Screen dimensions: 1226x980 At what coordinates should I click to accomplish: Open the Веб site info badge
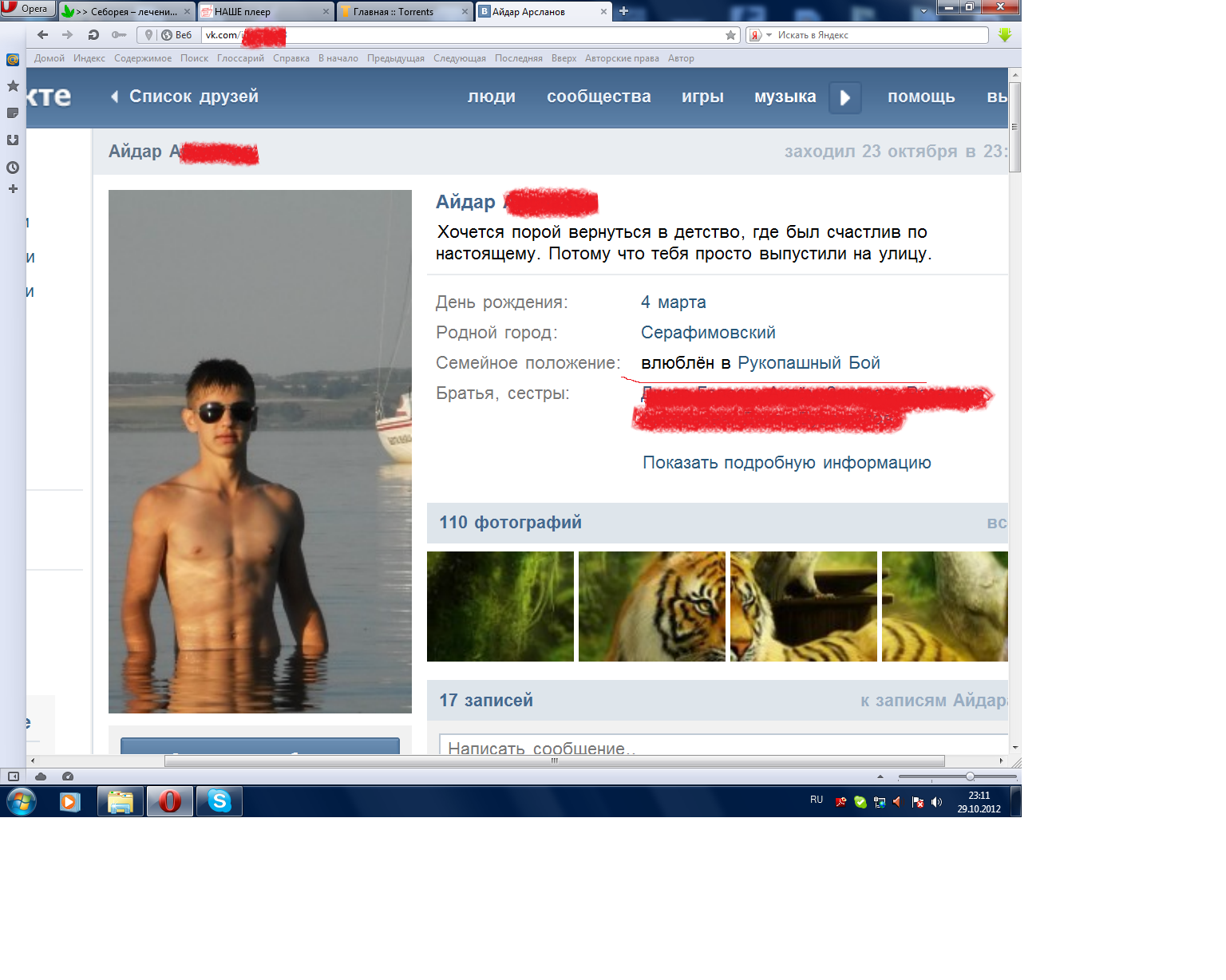coord(176,35)
